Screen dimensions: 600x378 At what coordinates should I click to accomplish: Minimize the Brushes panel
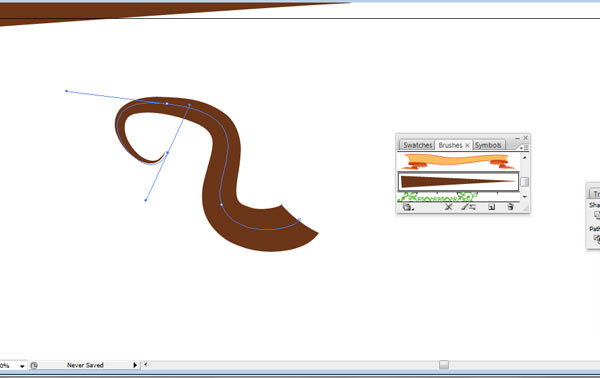(x=517, y=138)
